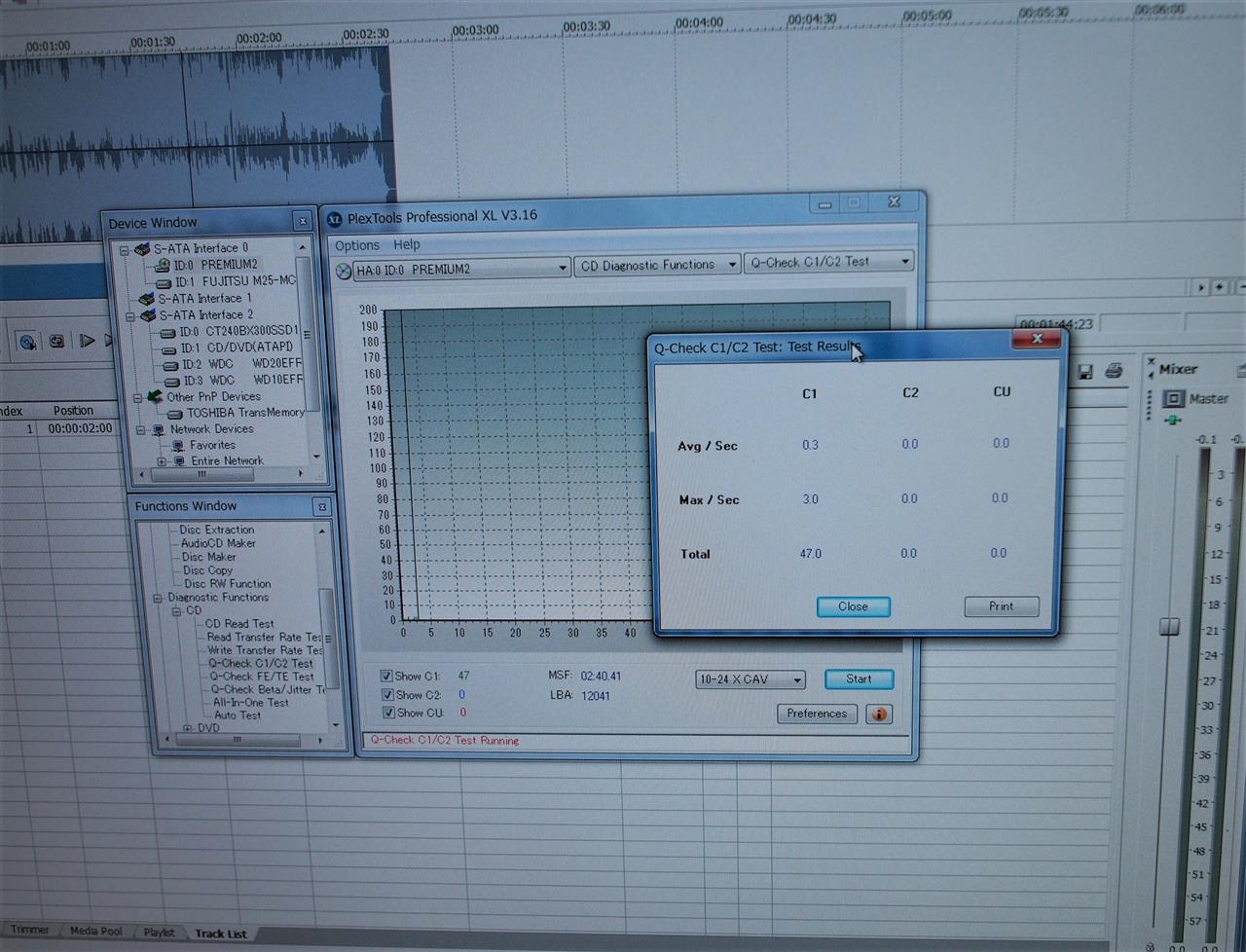Image resolution: width=1246 pixels, height=952 pixels.
Task: Click the play button in the editor transport bar
Action: (87, 341)
